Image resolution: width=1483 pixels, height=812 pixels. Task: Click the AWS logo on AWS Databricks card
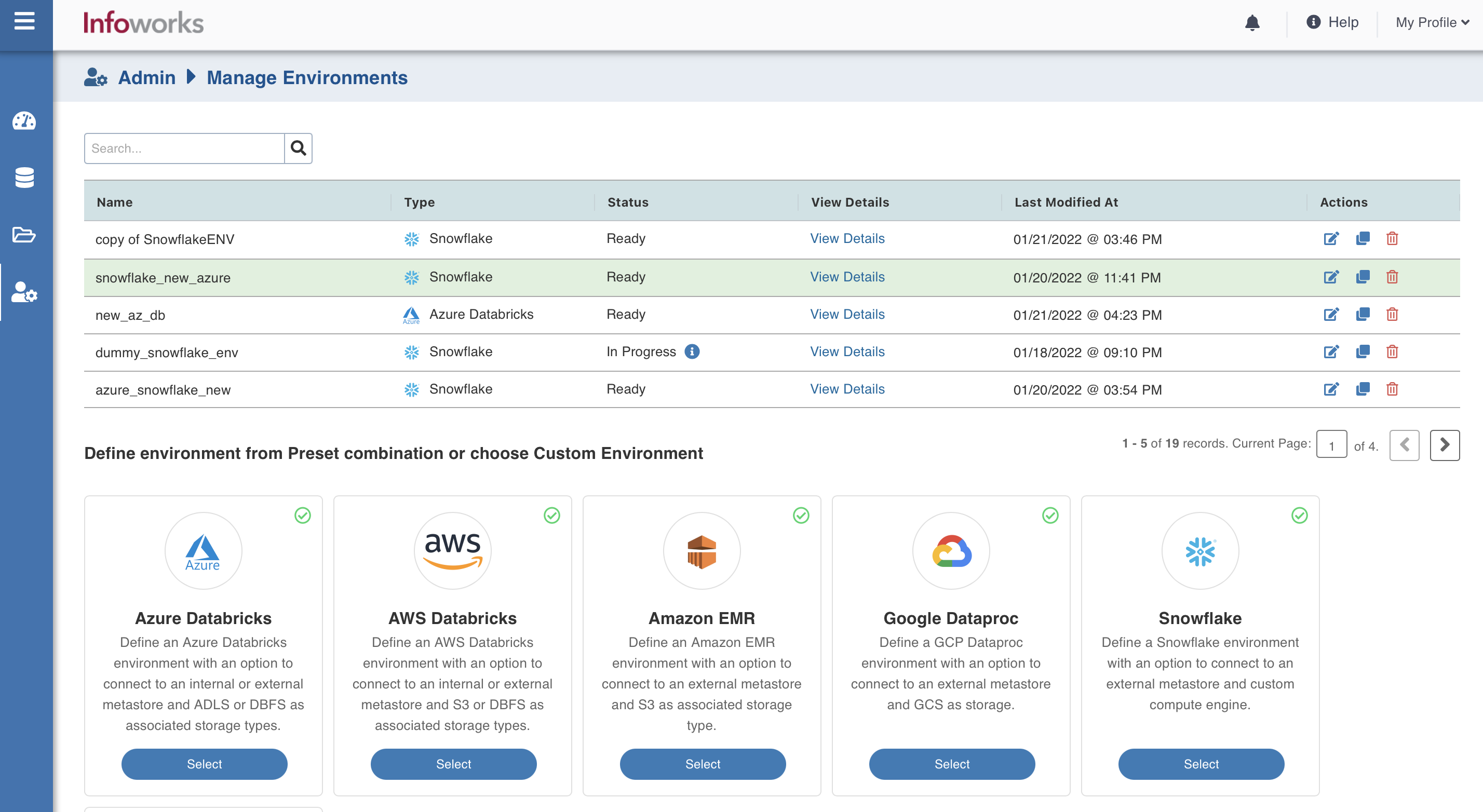pos(452,551)
